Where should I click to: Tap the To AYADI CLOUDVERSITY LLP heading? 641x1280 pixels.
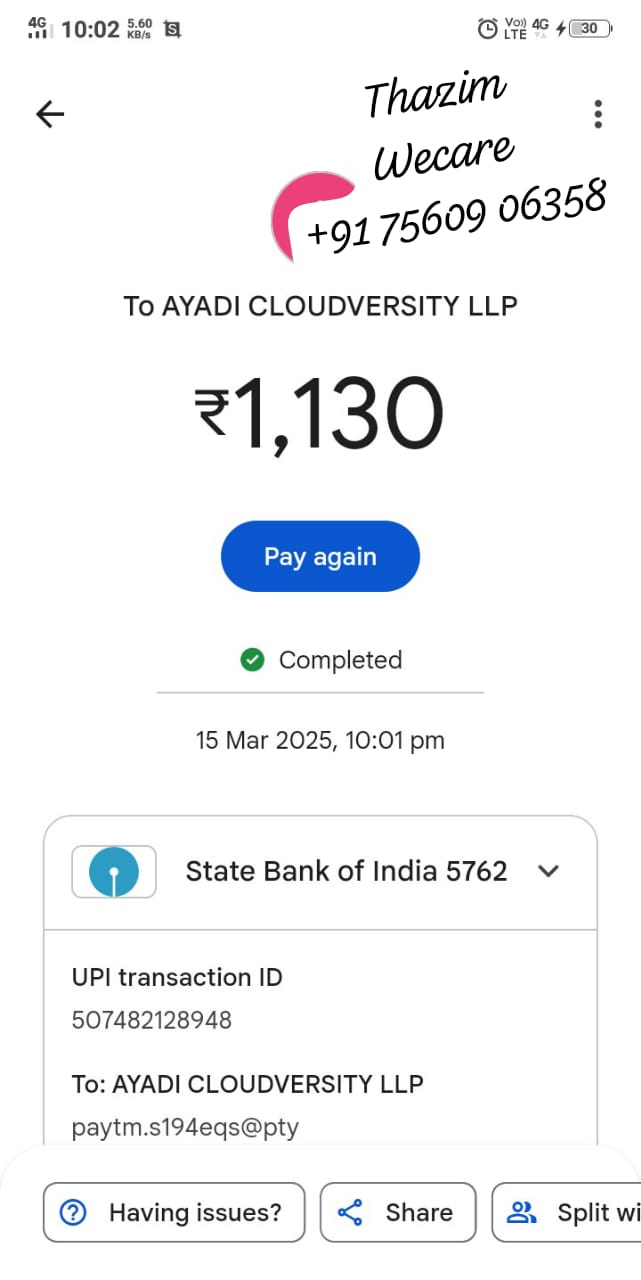[x=320, y=306]
